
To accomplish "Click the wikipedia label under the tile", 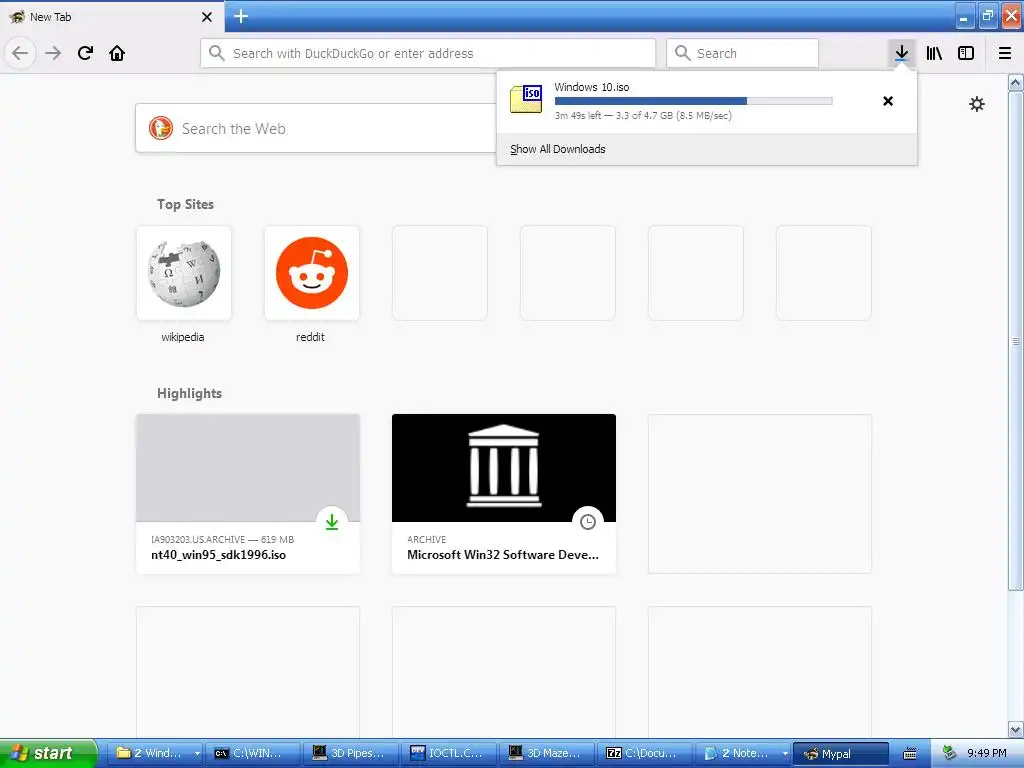I will coord(183,337).
